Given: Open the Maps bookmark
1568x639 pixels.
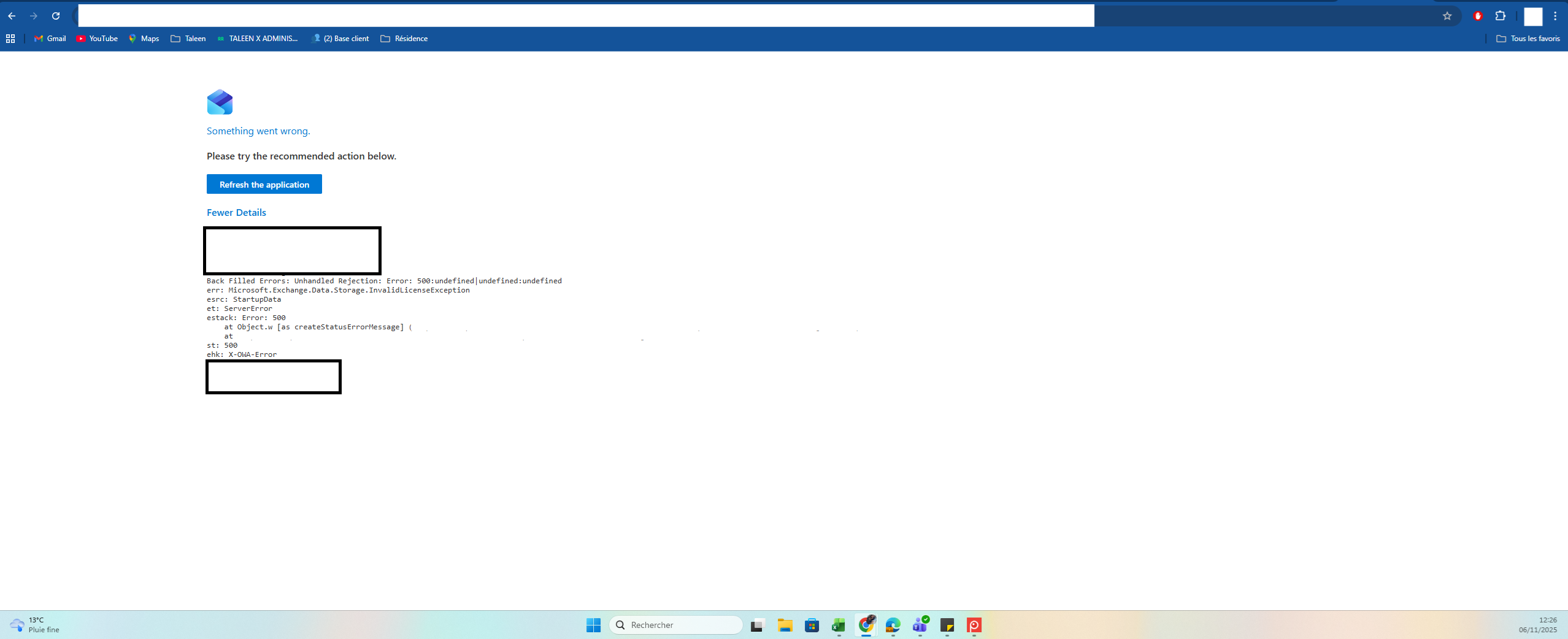Looking at the screenshot, I should tap(144, 39).
